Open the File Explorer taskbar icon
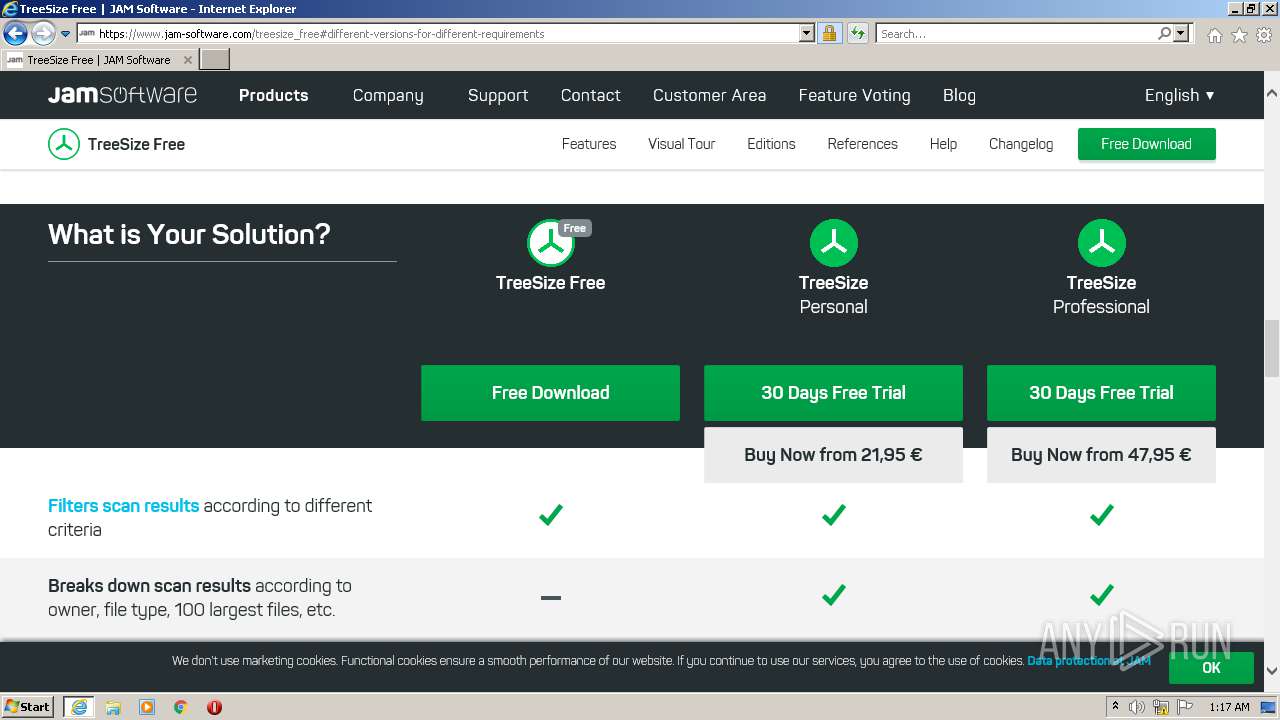Viewport: 1280px width, 720px height. pyautogui.click(x=113, y=707)
